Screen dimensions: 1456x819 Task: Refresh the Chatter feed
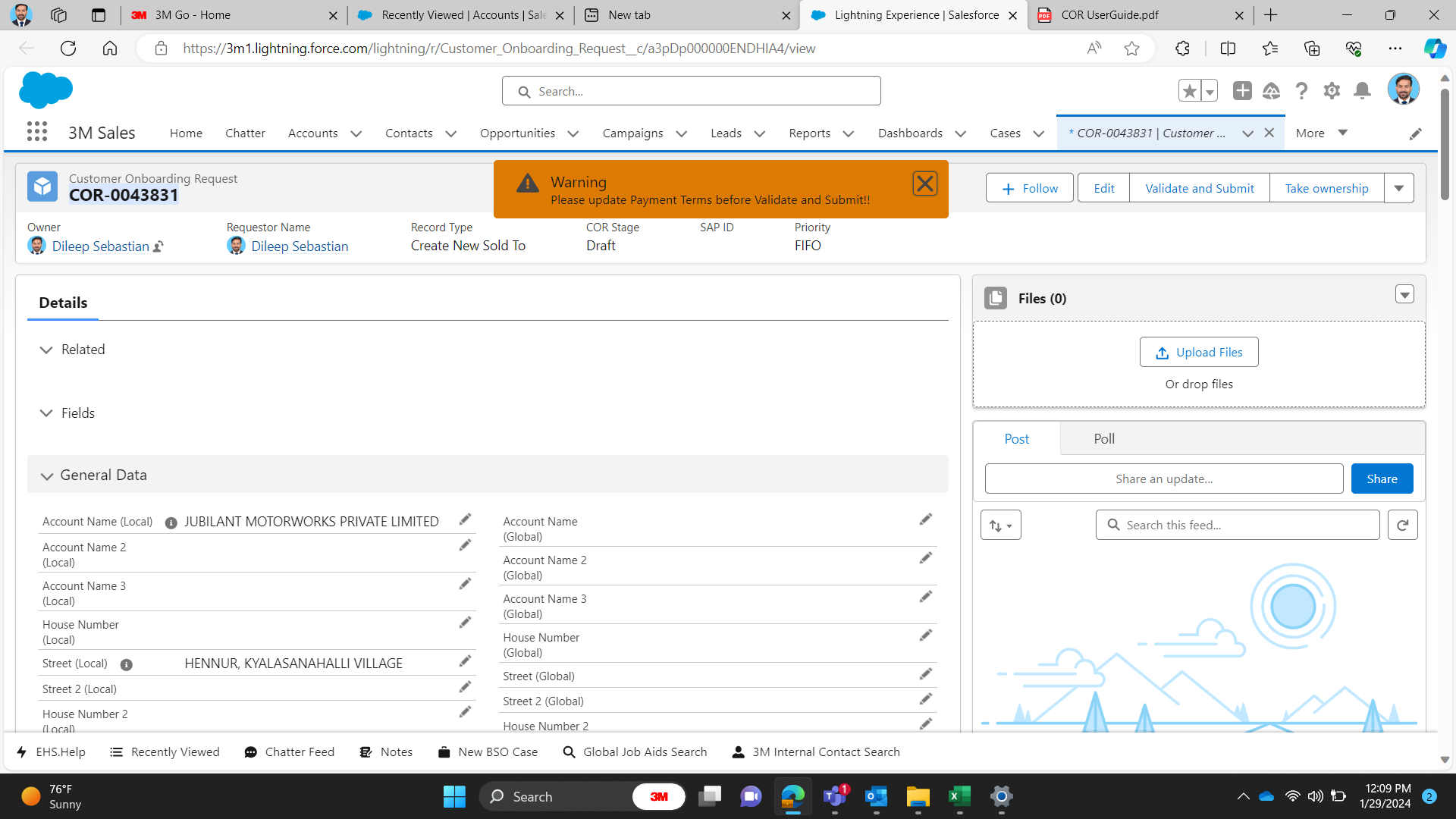(1402, 525)
